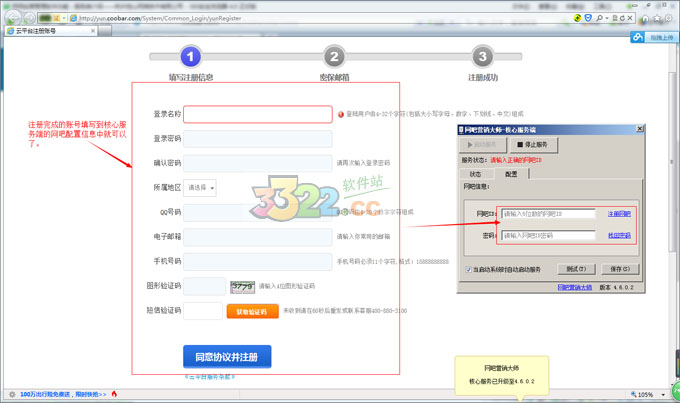Click the 保存(S) button
Image resolution: width=680 pixels, height=403 pixels.
pos(620,269)
